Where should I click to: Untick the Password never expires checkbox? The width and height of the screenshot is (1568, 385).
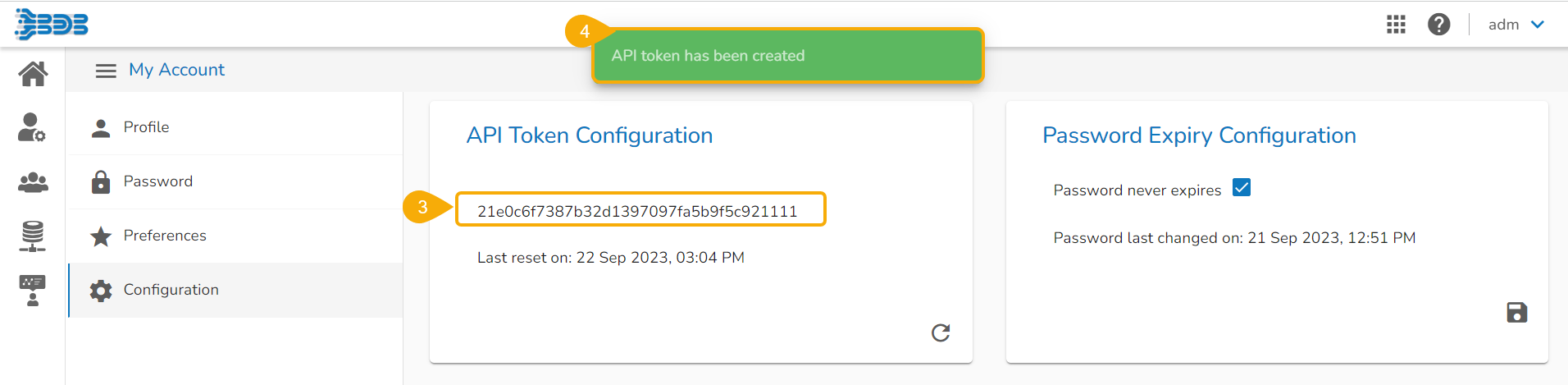1242,188
